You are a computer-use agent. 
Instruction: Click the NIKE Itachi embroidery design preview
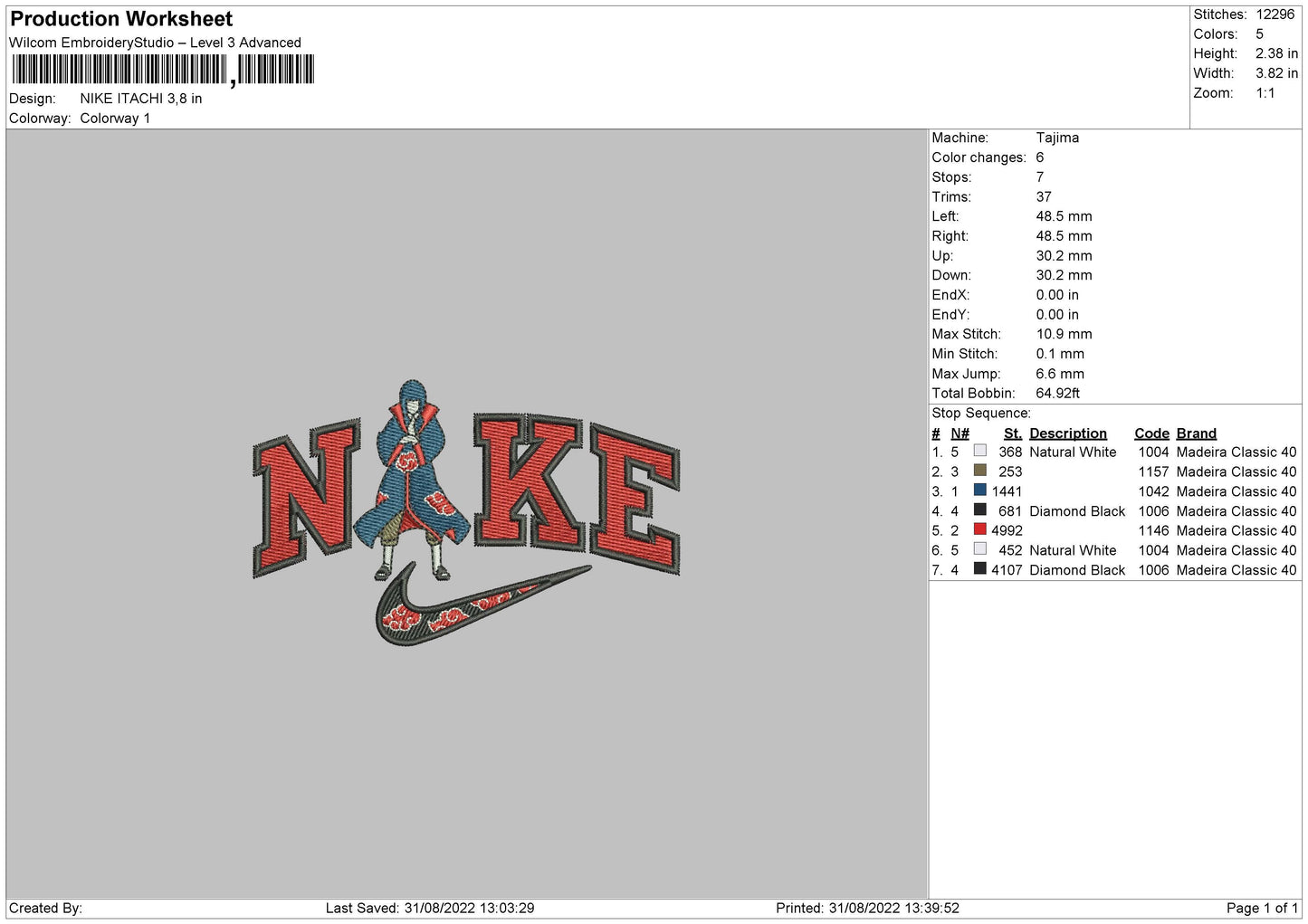point(466,513)
